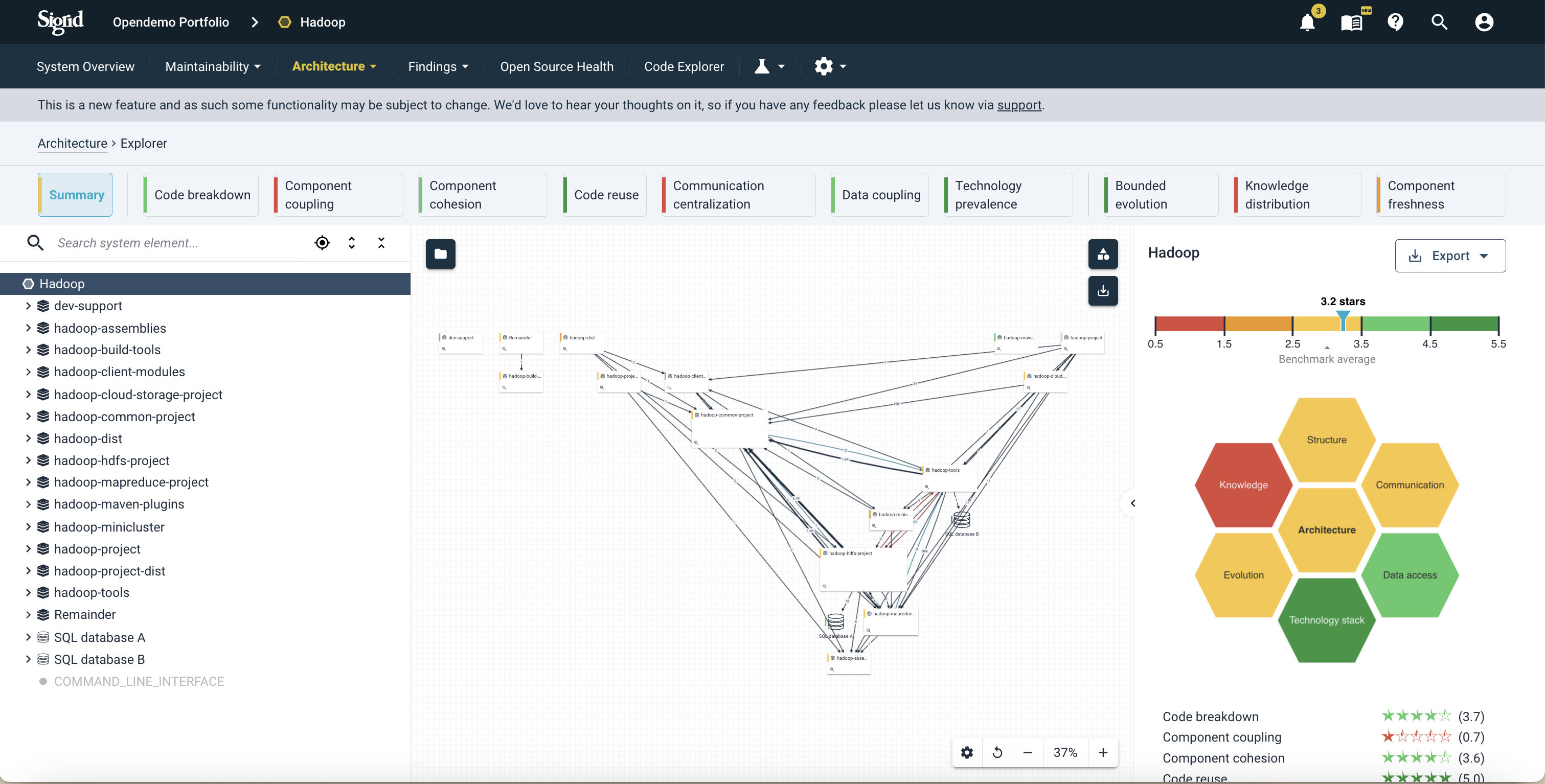Select the hadoop-common-project diagram node
Screen dimensions: 1545x784
coord(730,429)
